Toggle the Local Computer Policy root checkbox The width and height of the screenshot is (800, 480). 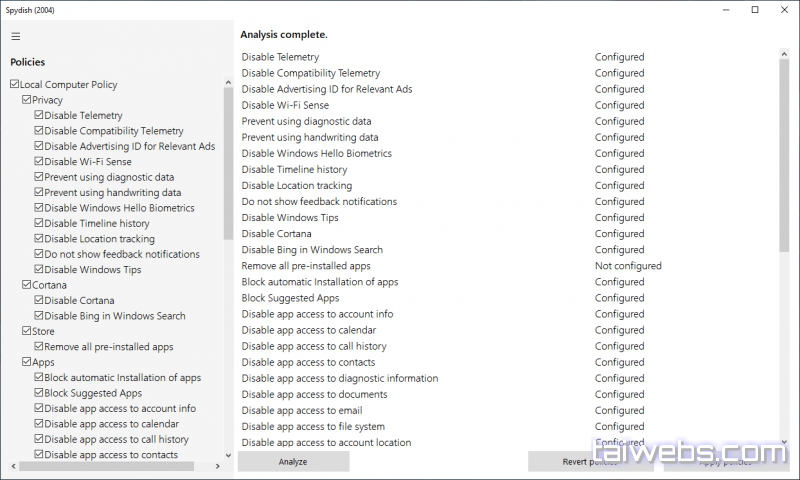click(15, 85)
